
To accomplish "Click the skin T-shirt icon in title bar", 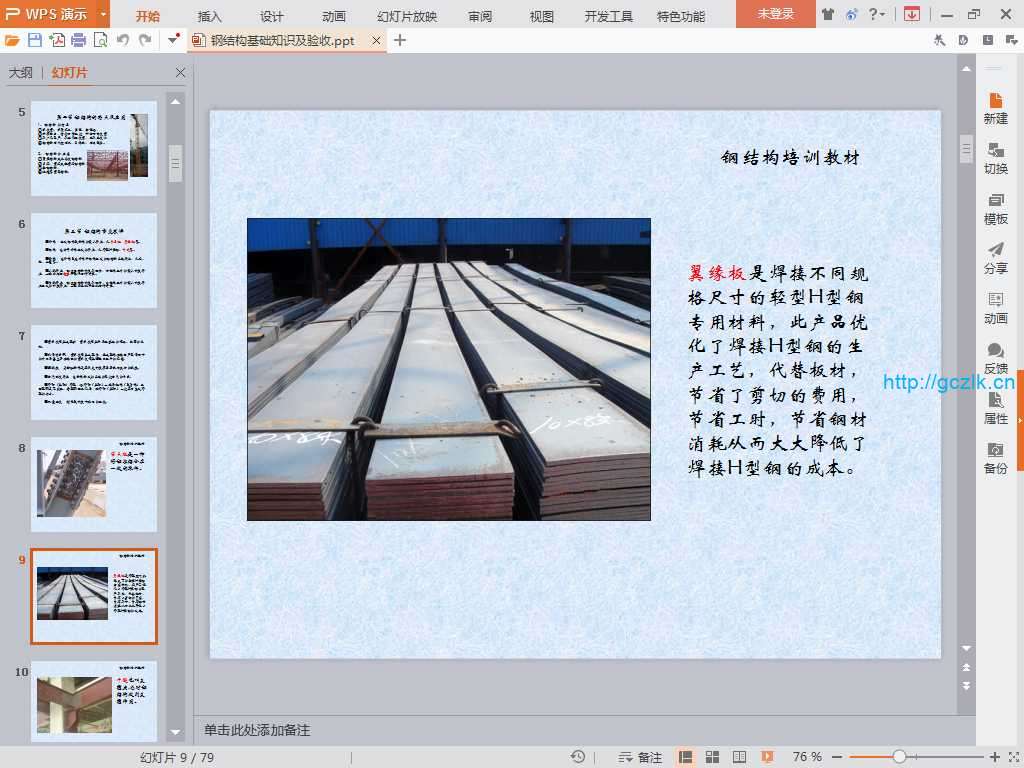I will [x=828, y=15].
